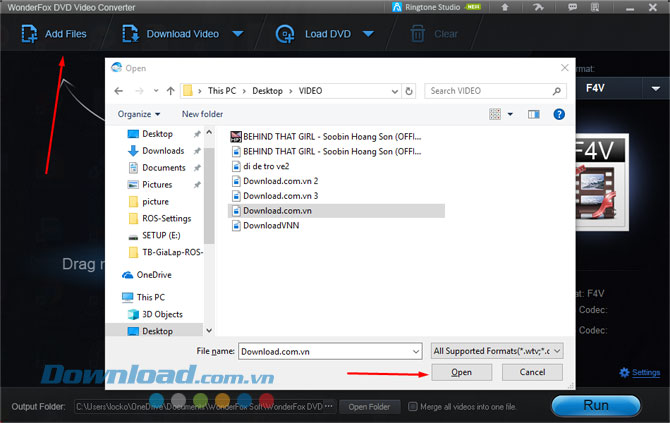The width and height of the screenshot is (670, 423).
Task: Close the Open dialog
Action: (x=564, y=68)
